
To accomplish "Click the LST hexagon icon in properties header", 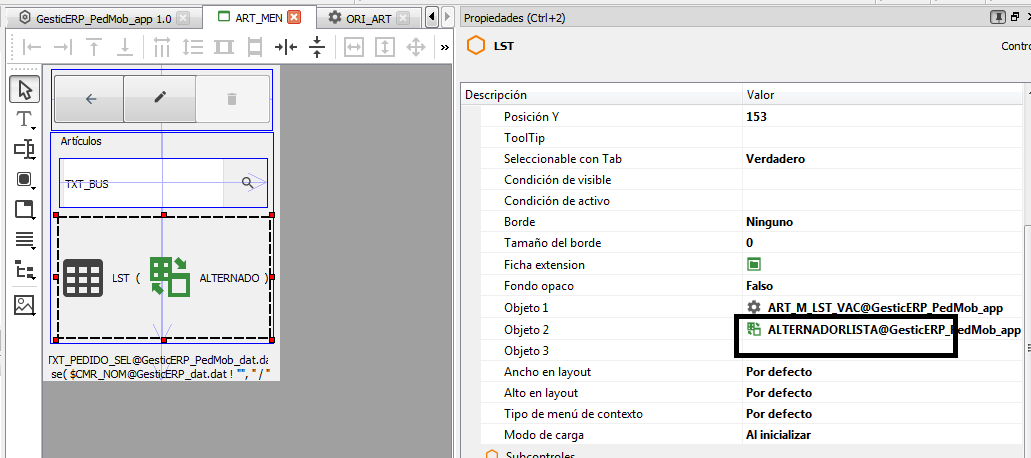I will tap(474, 47).
